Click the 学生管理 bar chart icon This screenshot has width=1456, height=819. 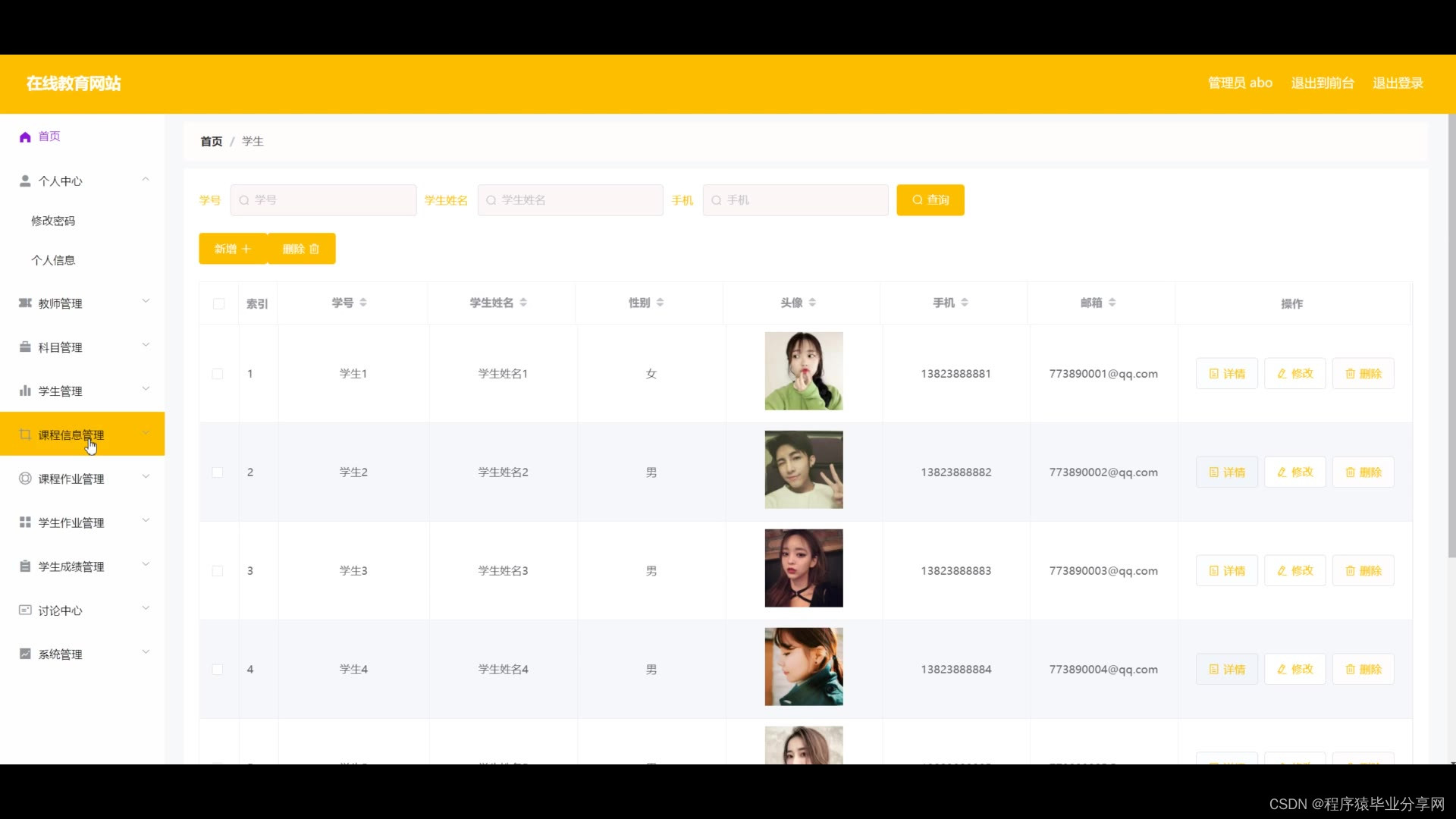click(x=25, y=391)
